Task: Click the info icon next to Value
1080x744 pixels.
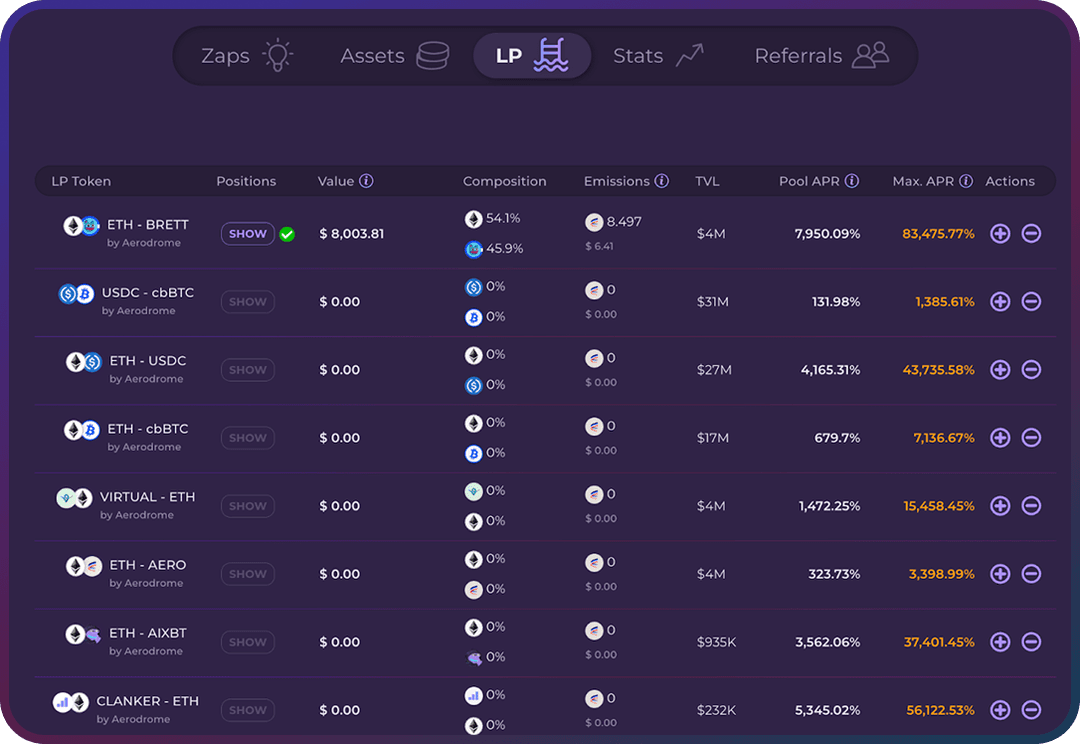Action: point(366,181)
